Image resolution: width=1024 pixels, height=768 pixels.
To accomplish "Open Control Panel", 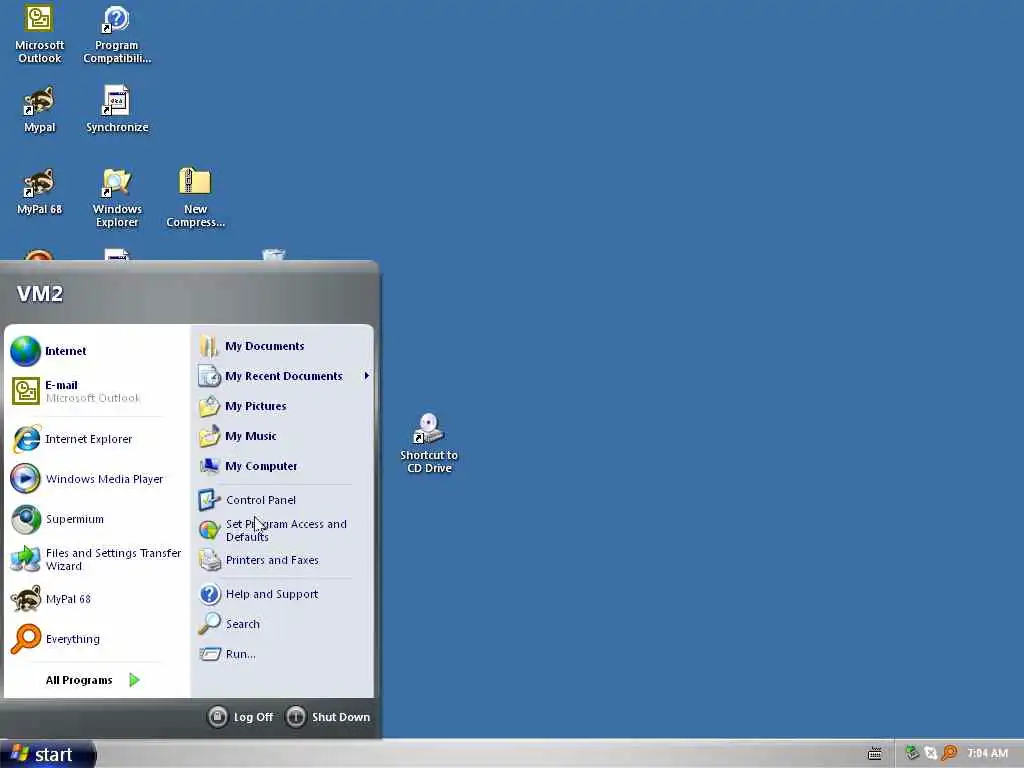I will point(283,500).
